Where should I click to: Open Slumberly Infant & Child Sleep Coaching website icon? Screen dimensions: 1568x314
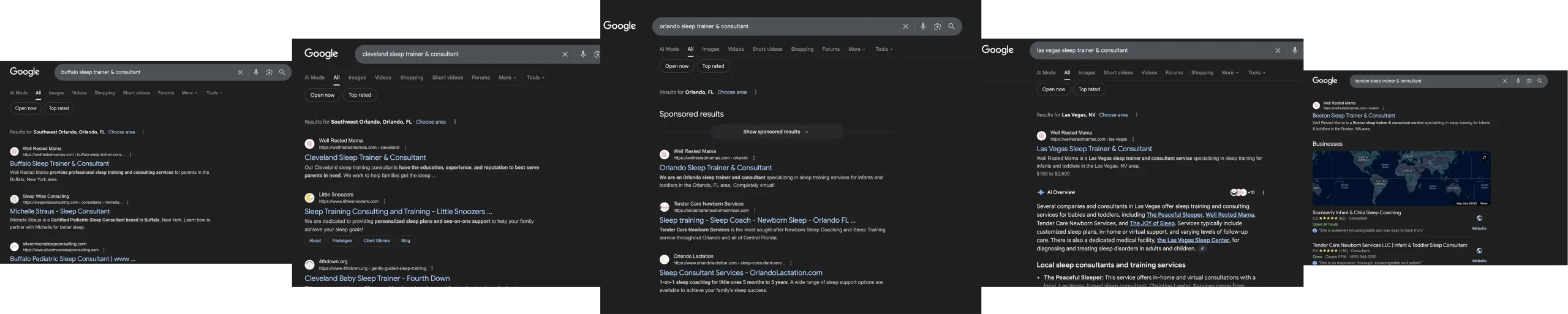coord(1479,219)
